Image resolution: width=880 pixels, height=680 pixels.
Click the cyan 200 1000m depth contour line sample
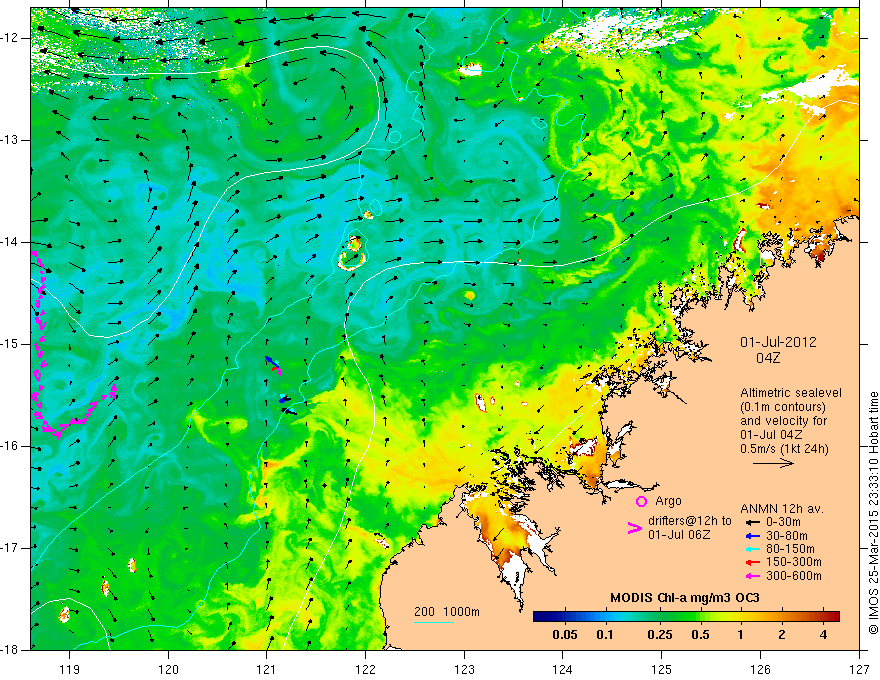[x=434, y=622]
